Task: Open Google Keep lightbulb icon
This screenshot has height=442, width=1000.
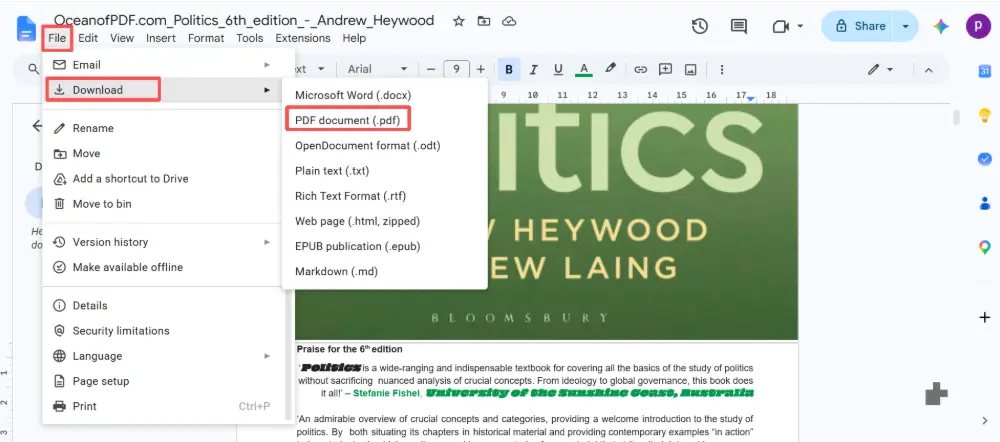Action: click(x=985, y=115)
